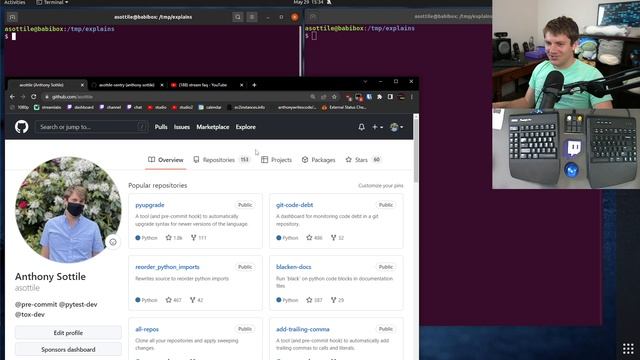
Task: Open the plus create-new dropdown
Action: pos(377,127)
